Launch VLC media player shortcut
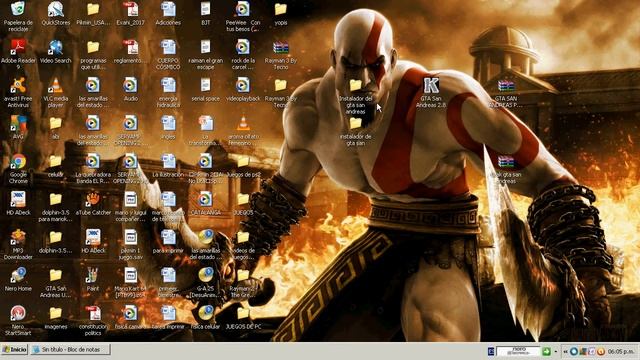The height and width of the screenshot is (360, 640). [56, 92]
